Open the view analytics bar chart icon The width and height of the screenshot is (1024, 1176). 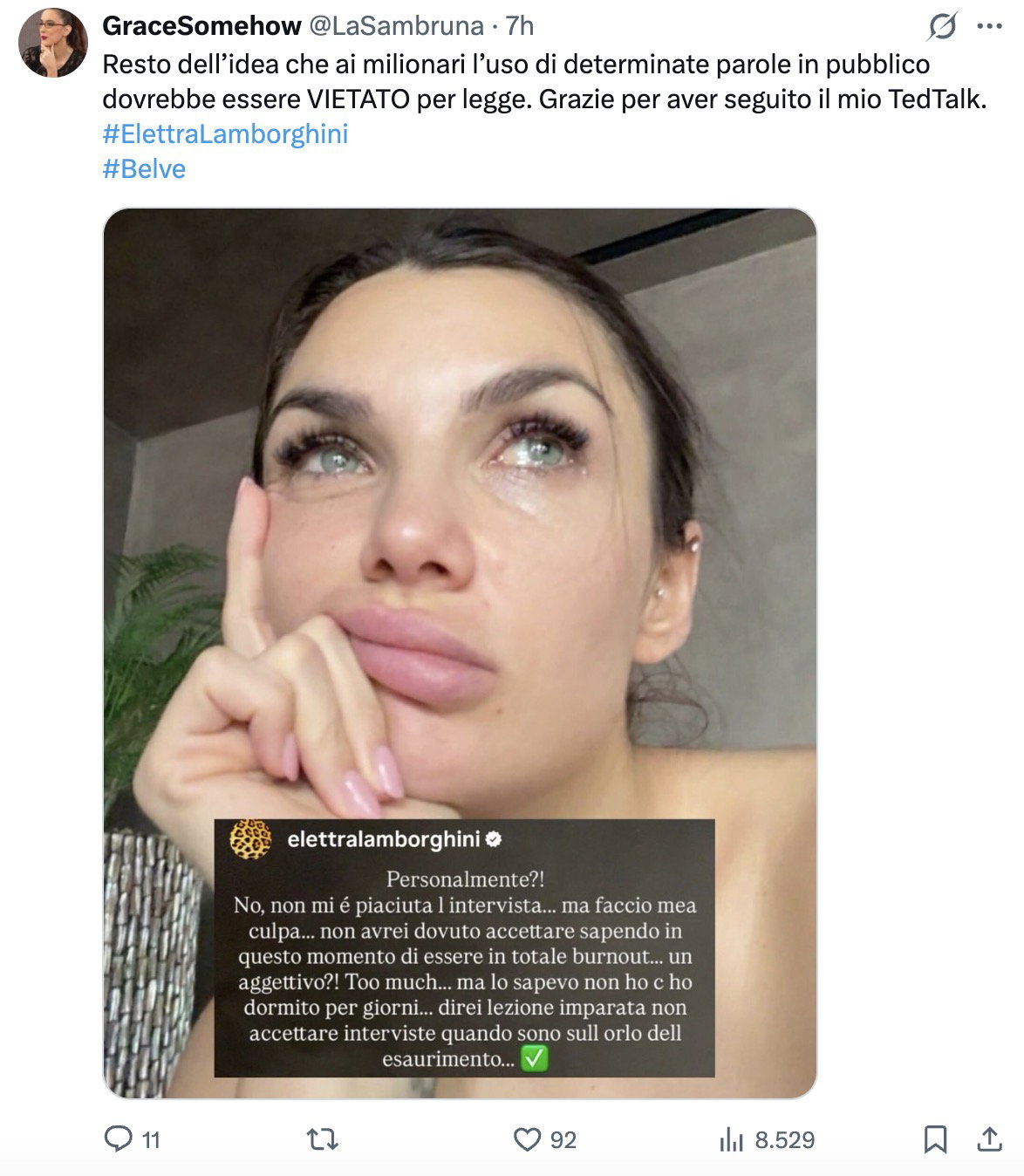coord(731,1139)
